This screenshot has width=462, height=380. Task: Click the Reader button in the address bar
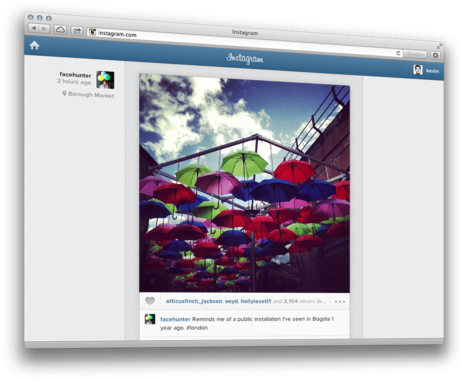[415, 54]
